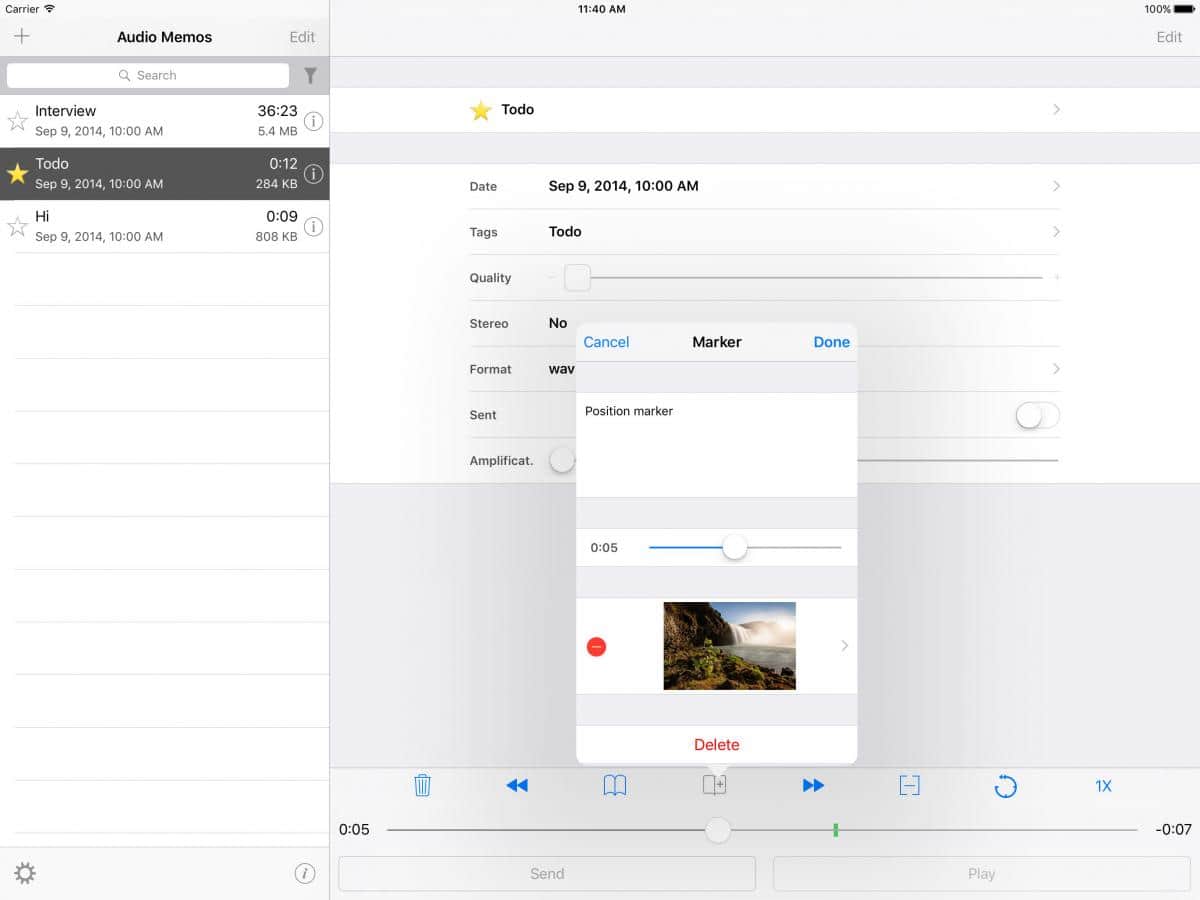Expand the Date row chevron

point(1056,187)
